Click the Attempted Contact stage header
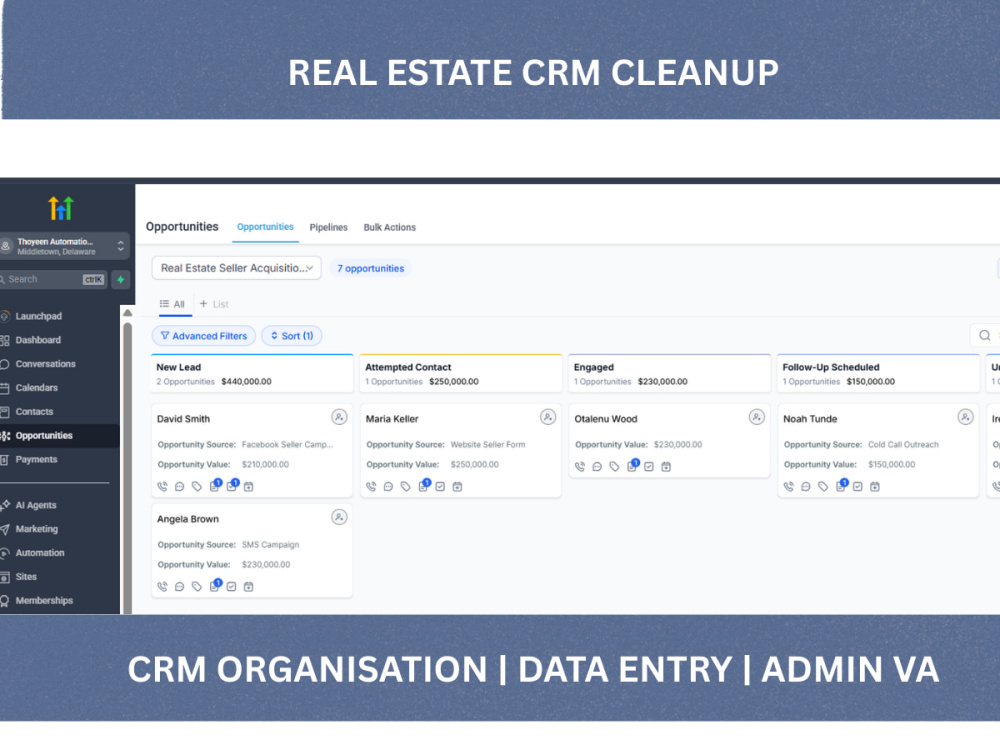The width and height of the screenshot is (1000, 750). coord(460,374)
